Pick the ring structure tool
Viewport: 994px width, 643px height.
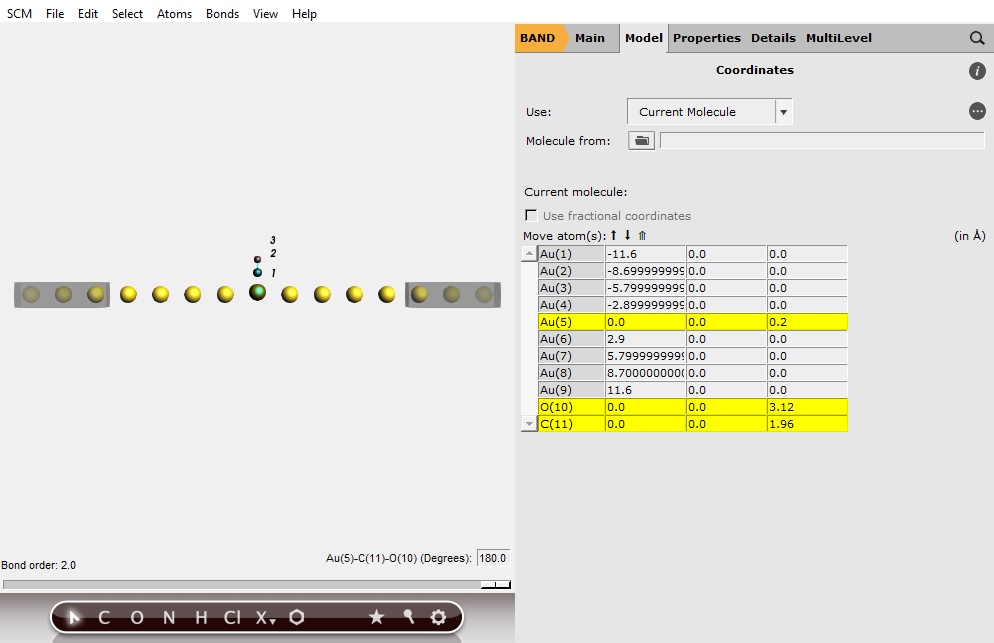click(296, 617)
